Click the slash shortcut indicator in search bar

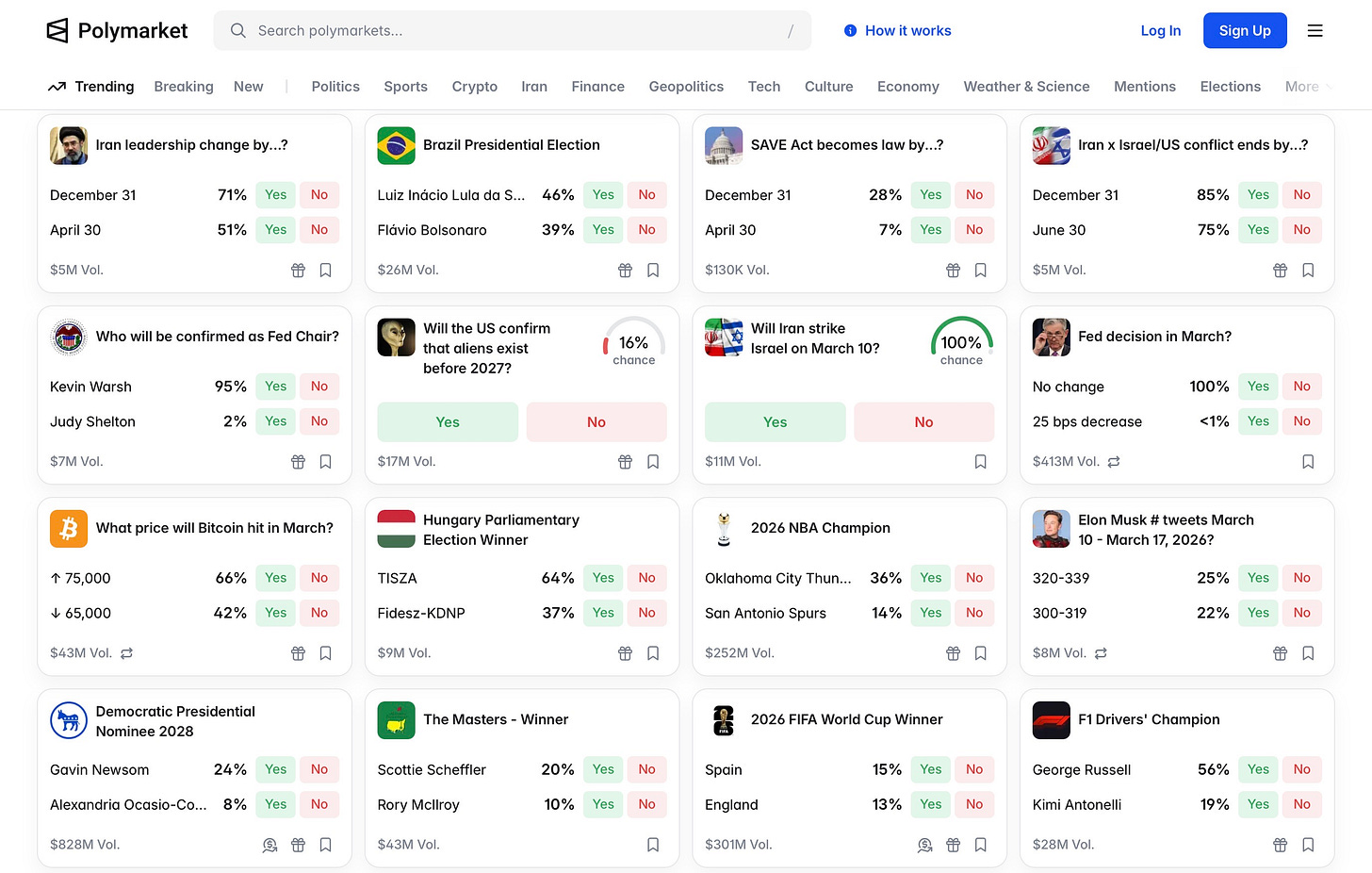pyautogui.click(x=791, y=30)
